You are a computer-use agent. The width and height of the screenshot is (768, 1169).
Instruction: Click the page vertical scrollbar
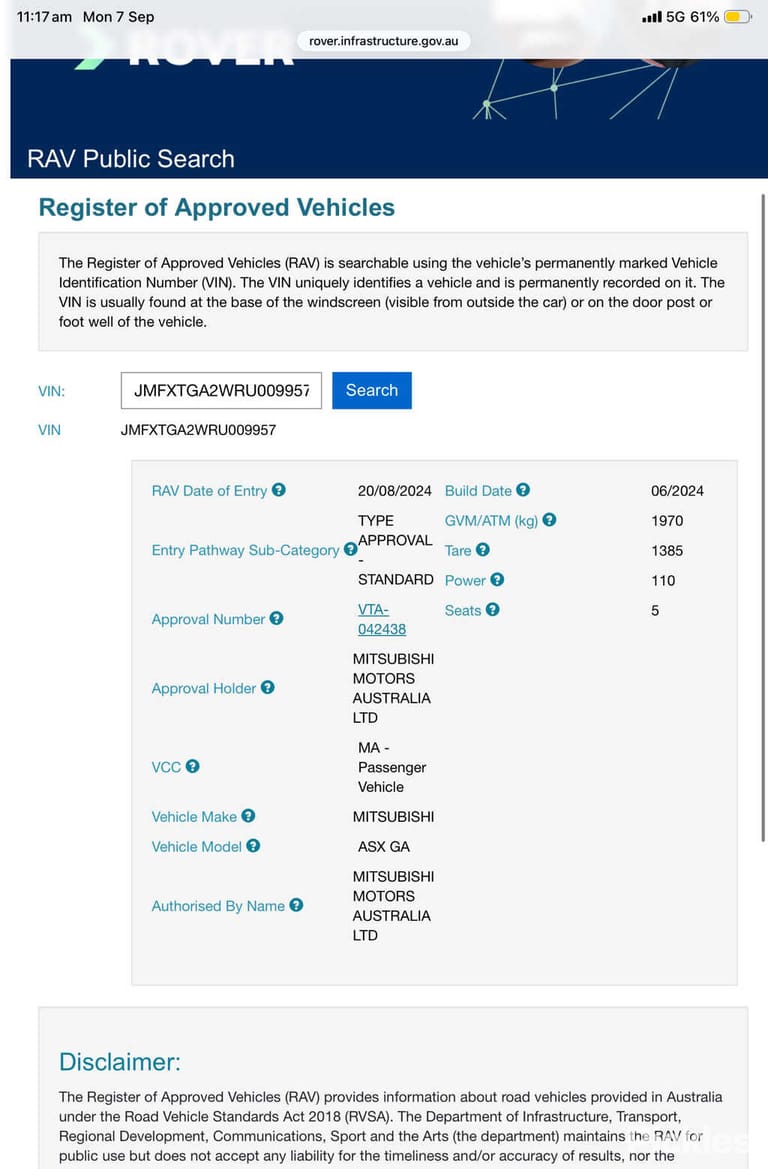point(763,517)
